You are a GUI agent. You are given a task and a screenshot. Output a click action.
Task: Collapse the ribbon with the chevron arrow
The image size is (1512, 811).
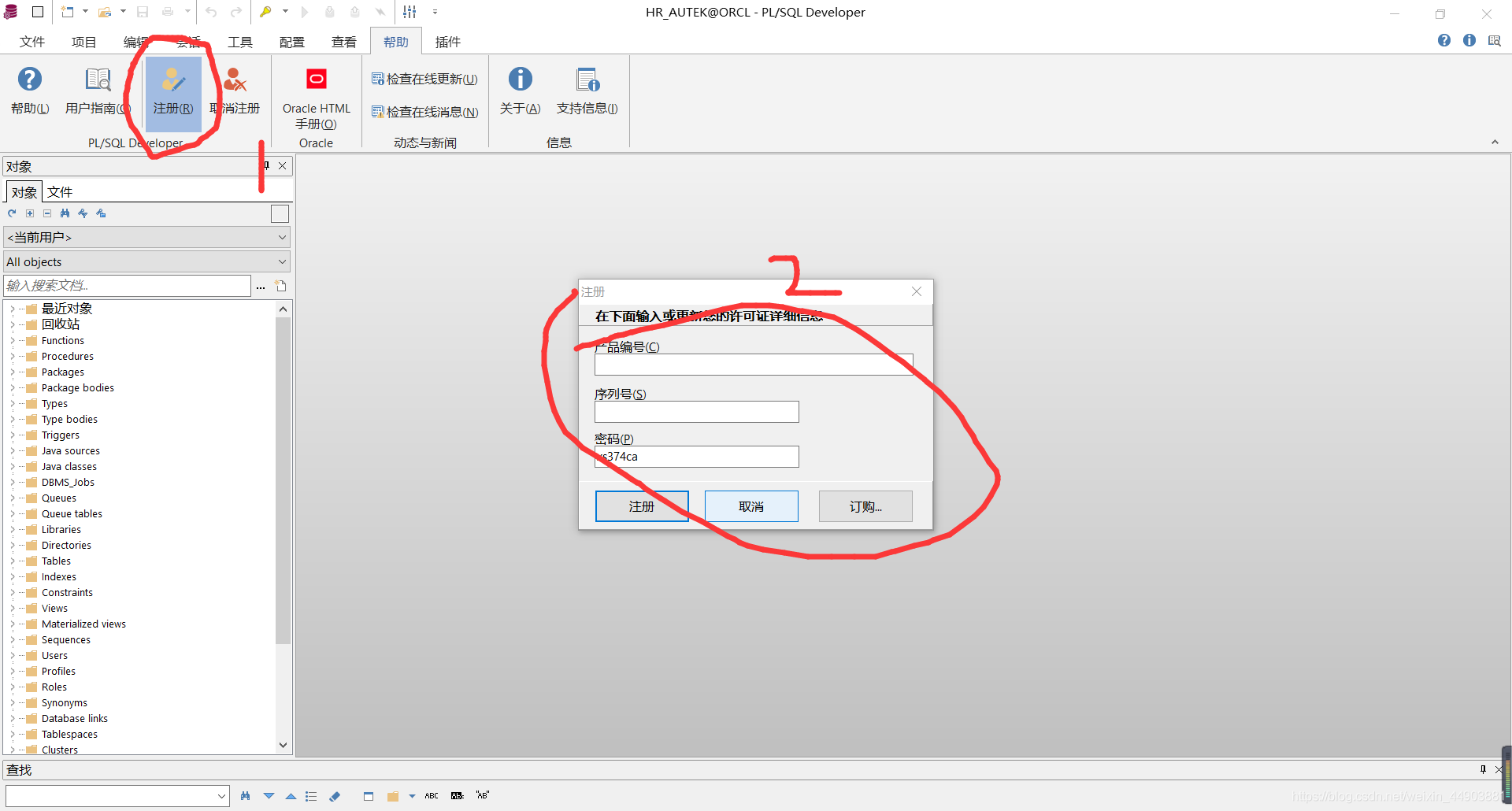(1495, 143)
